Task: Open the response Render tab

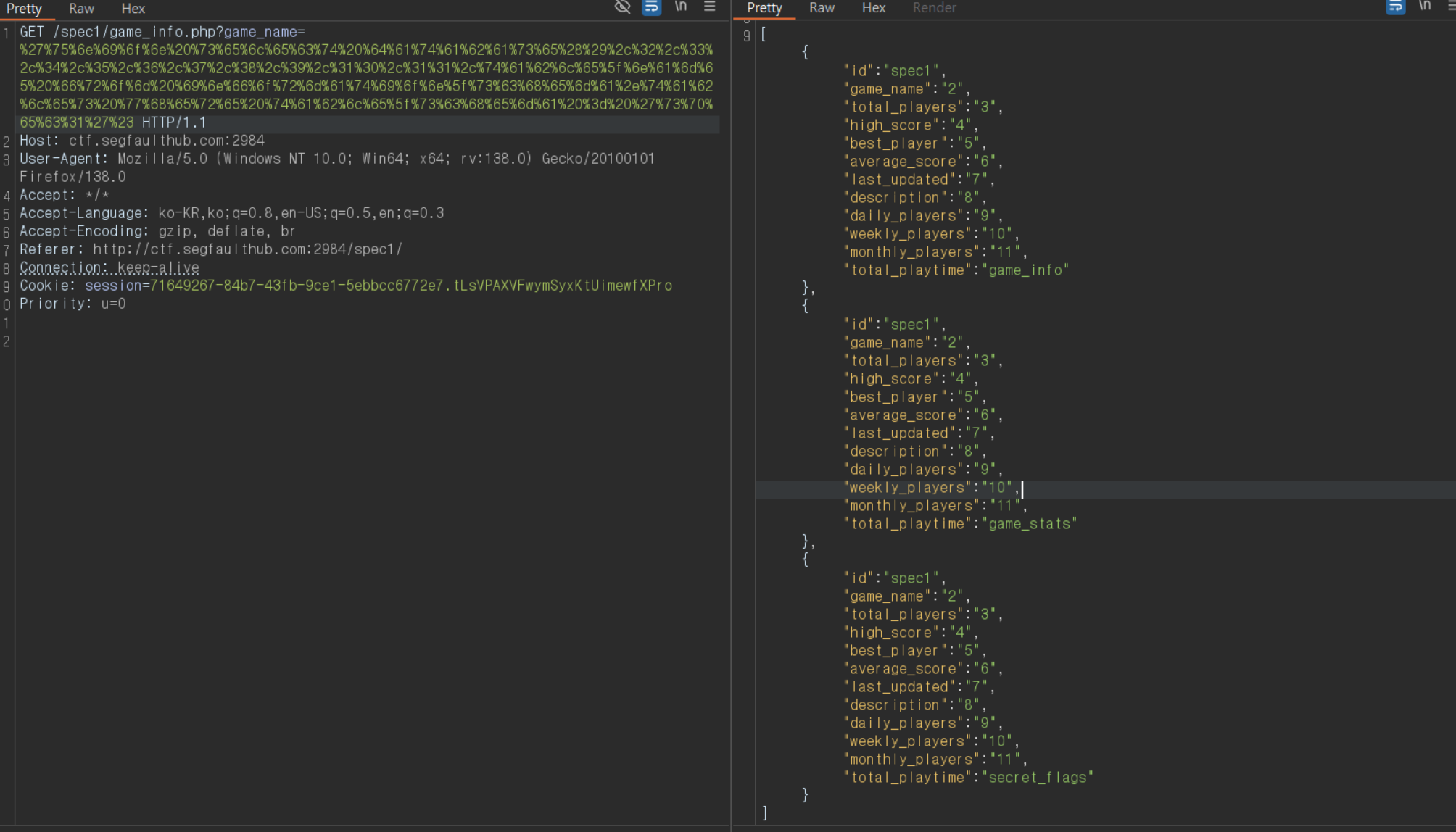Action: (x=934, y=8)
